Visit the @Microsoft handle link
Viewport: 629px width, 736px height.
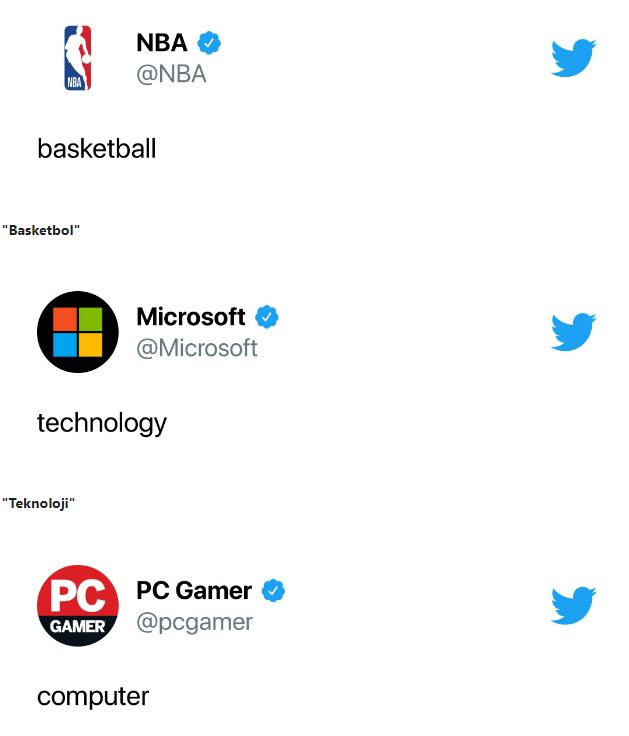tap(197, 348)
